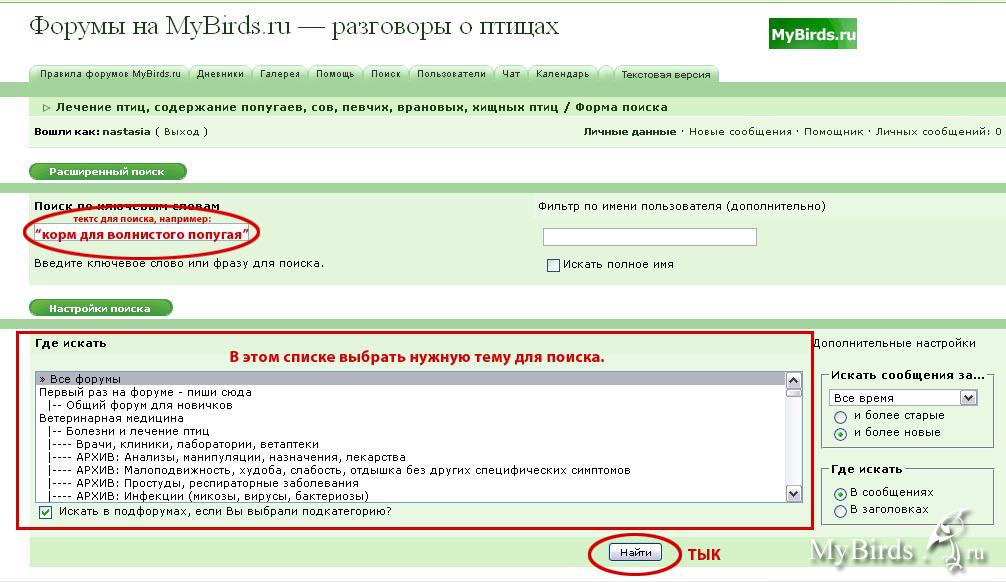Select АРХИВ: Простуды, респираторные заболевания entry
Screen dimensions: 1006x582
tap(410, 483)
